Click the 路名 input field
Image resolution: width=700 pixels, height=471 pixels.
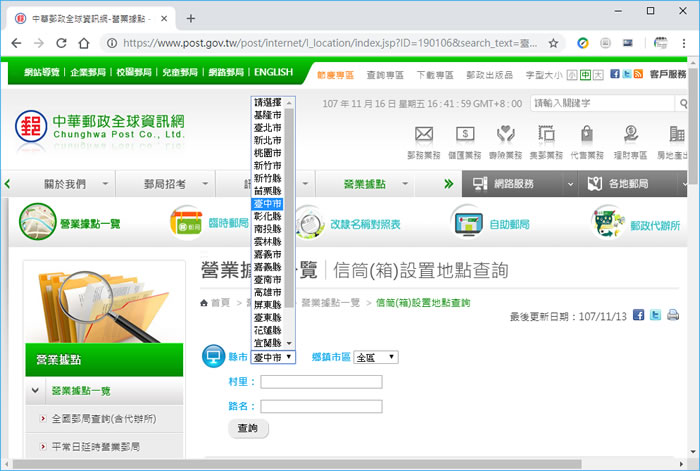(321, 406)
